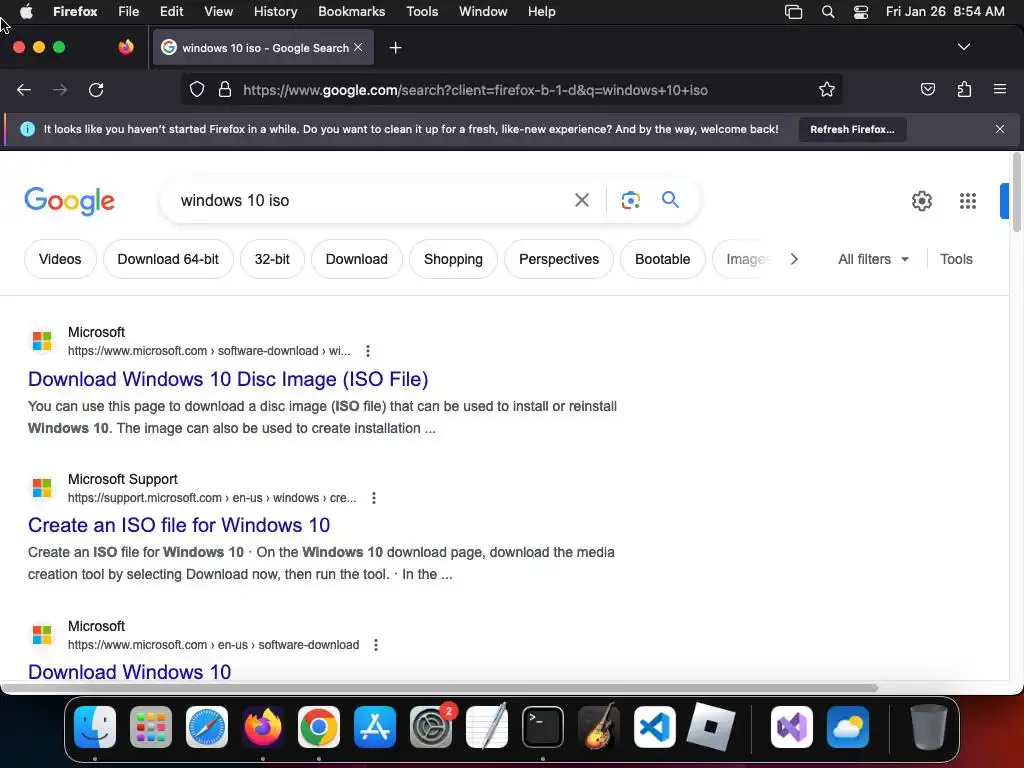Open the Edit menu
The width and height of the screenshot is (1024, 768).
tap(171, 12)
